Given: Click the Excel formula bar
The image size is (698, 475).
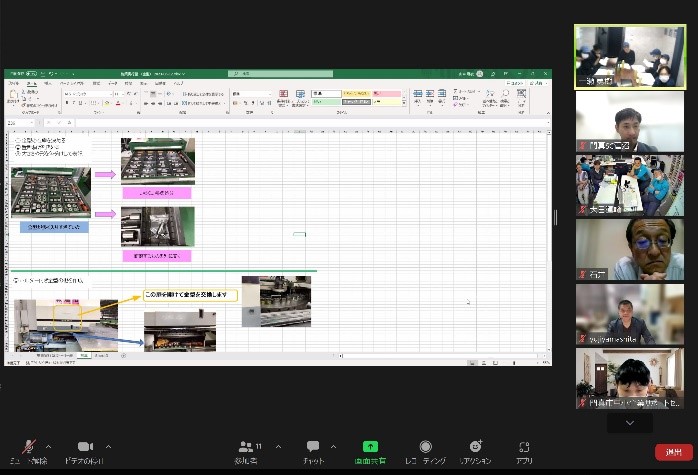Looking at the screenshot, I should point(312,122).
